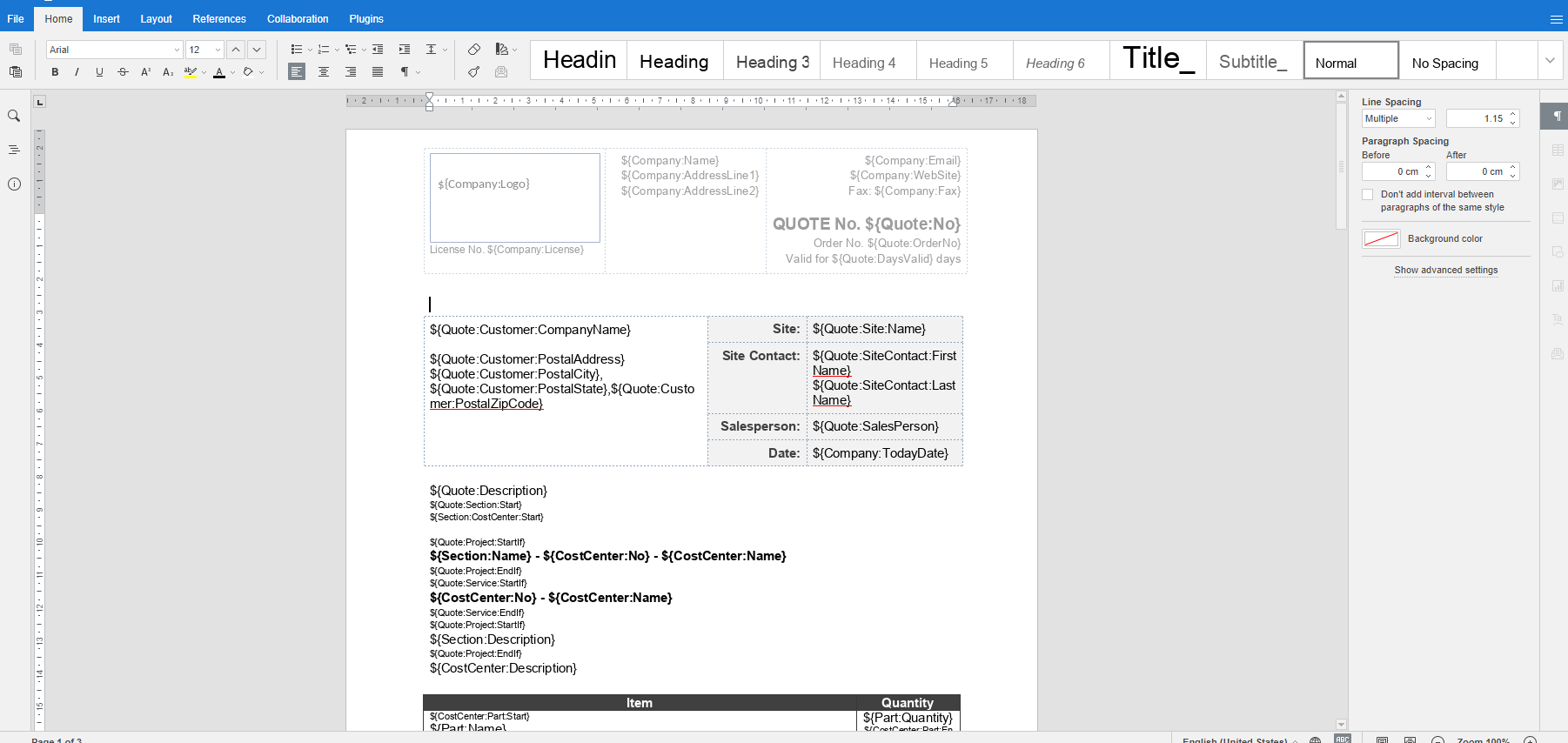Click the copy style paintbrush icon
Screen dimensions: 1568x743
pyautogui.click(x=473, y=72)
